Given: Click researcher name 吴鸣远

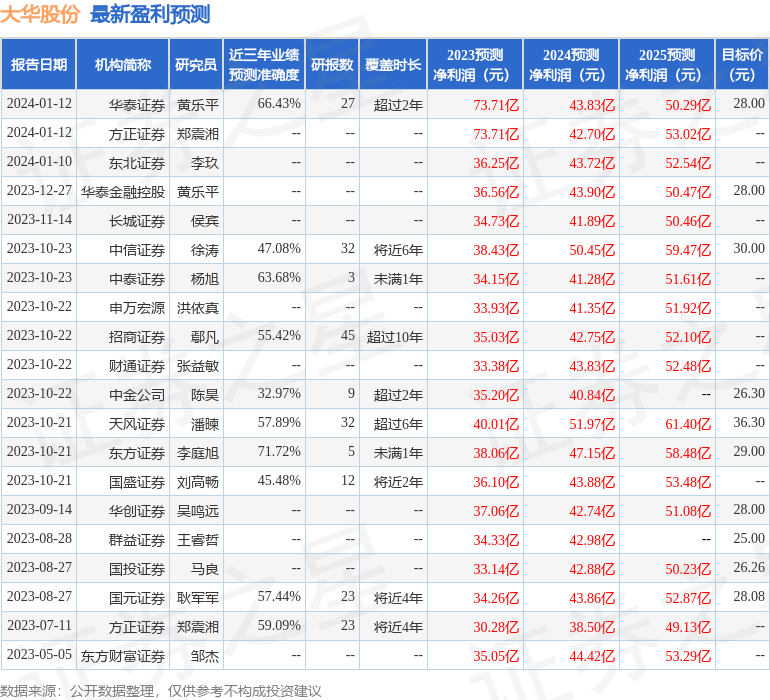Looking at the screenshot, I should 198,510.
